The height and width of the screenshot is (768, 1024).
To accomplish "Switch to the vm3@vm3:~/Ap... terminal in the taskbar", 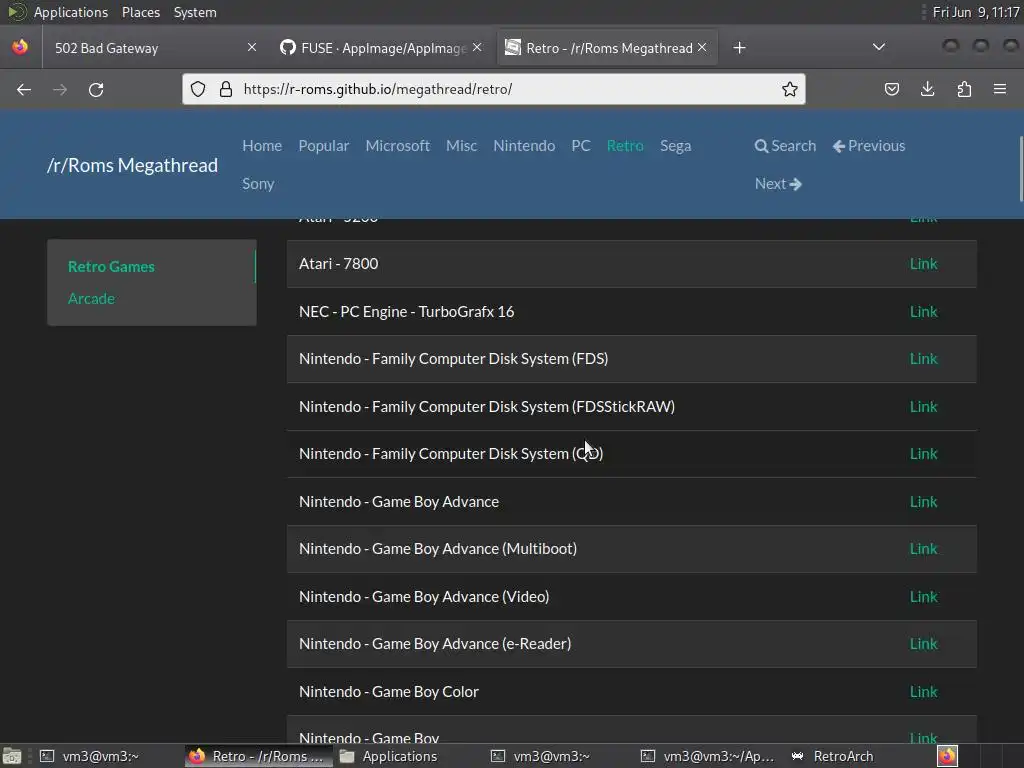I will tap(709, 756).
